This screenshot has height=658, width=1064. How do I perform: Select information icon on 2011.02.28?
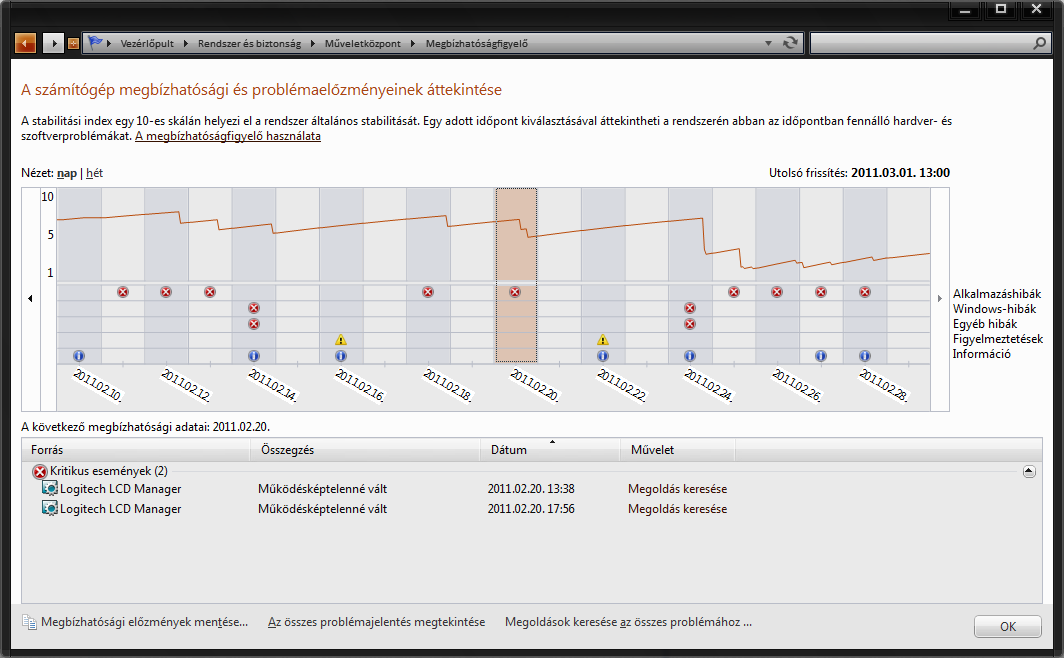click(864, 355)
